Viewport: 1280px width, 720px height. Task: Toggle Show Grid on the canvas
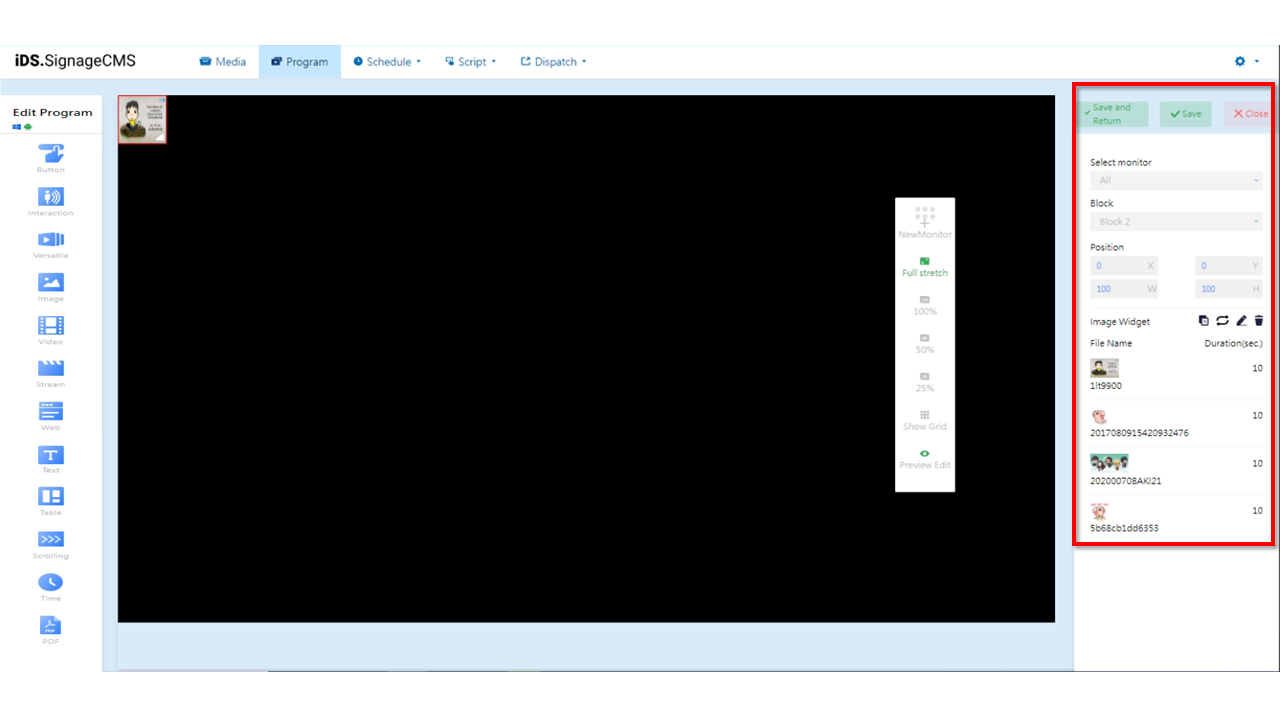tap(924, 420)
